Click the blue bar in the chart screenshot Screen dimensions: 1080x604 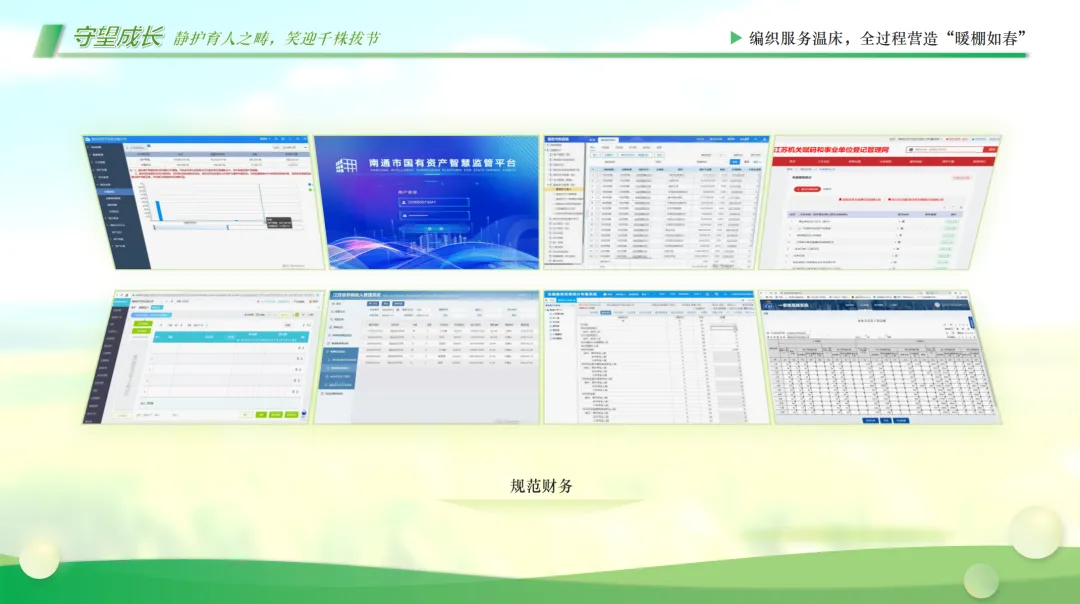pos(159,211)
